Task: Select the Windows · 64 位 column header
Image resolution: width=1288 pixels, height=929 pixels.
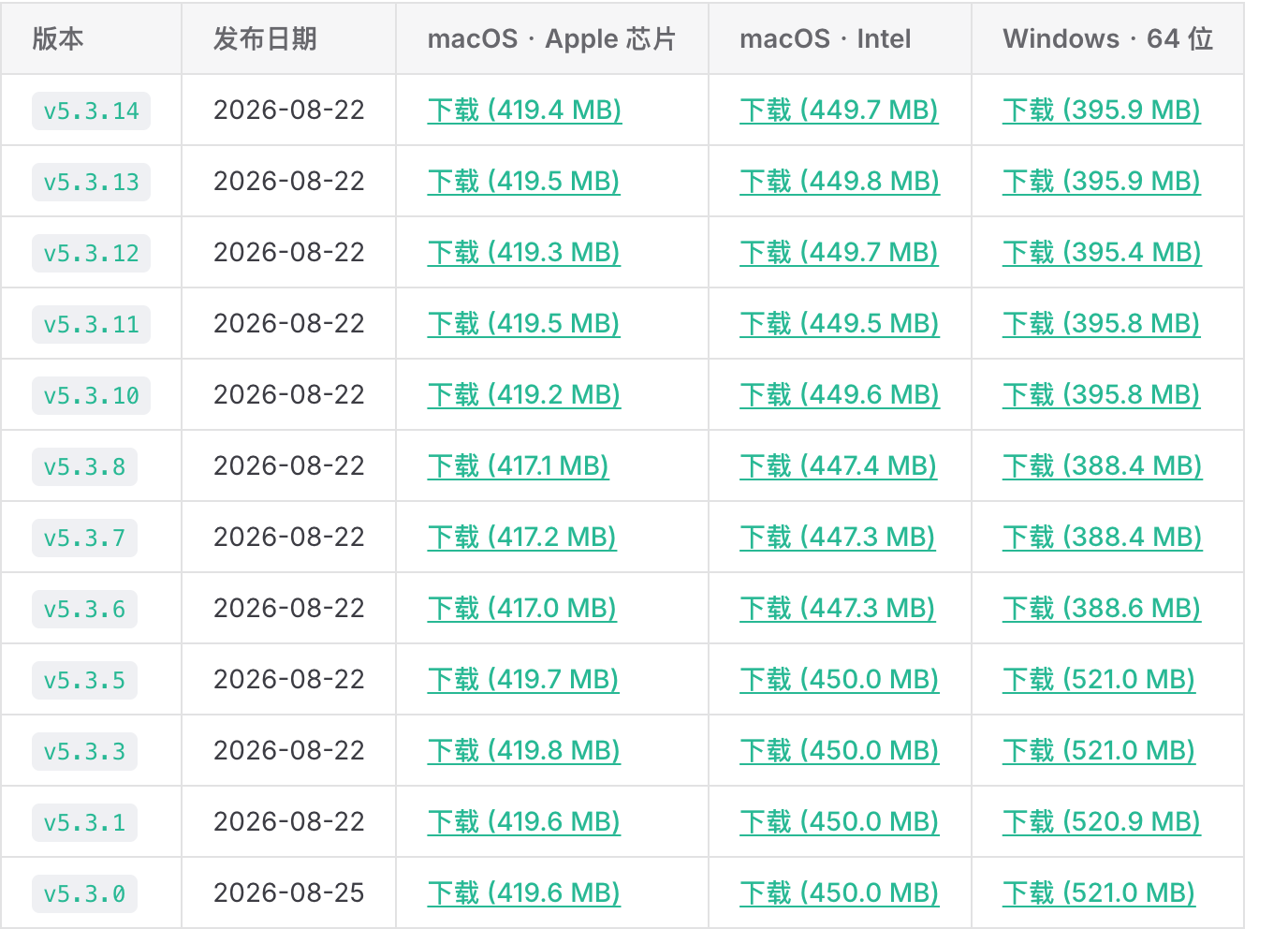Action: (1108, 39)
